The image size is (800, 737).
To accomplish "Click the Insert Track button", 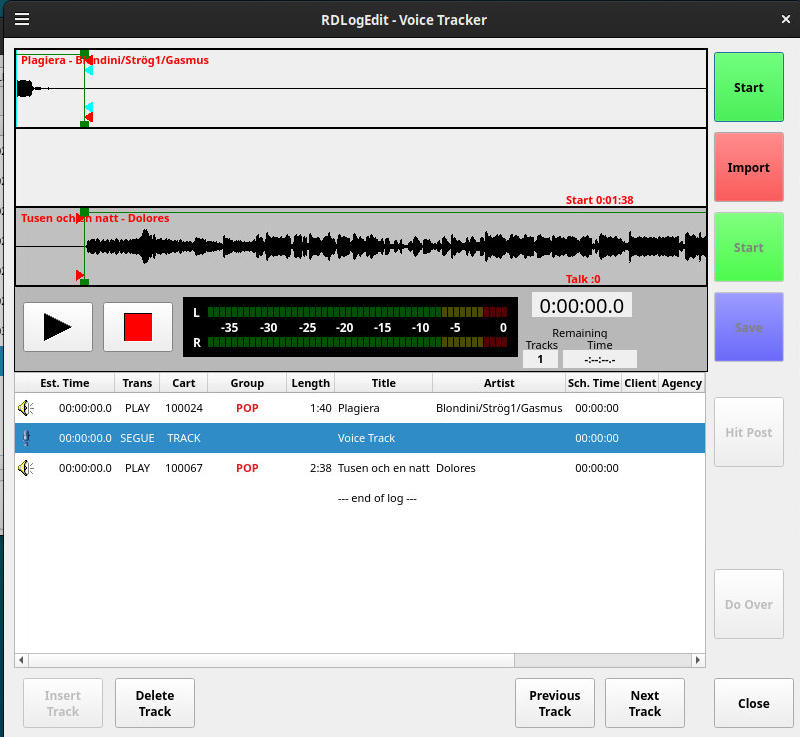I will [x=63, y=703].
